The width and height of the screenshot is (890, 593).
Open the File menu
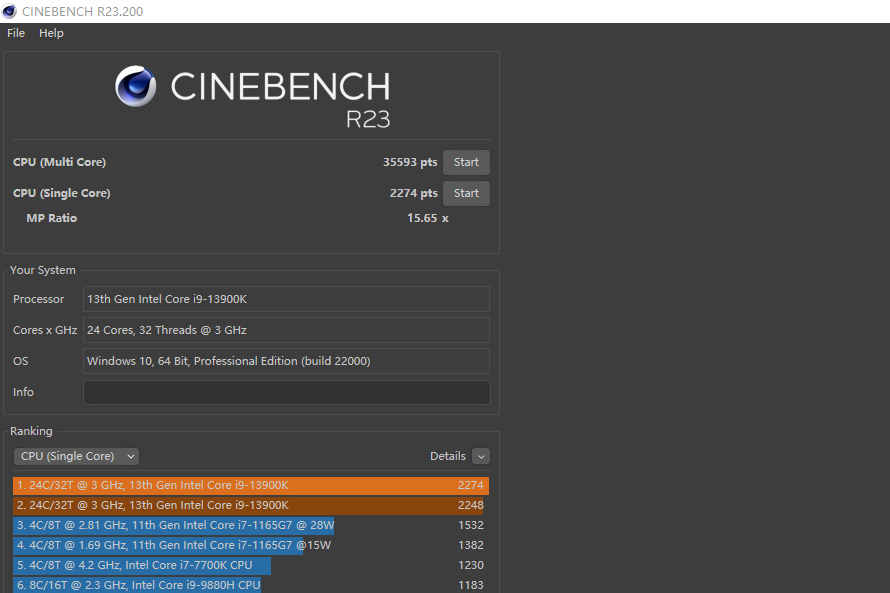pyautogui.click(x=16, y=33)
